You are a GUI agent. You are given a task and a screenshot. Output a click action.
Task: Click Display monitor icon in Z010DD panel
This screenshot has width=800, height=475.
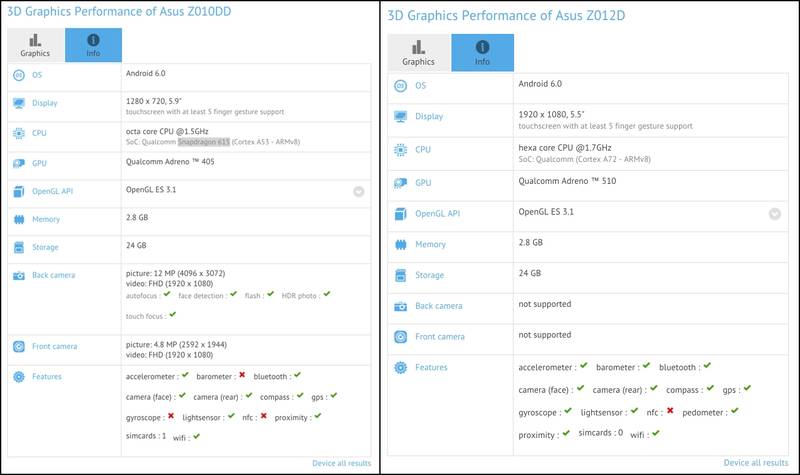coord(19,103)
